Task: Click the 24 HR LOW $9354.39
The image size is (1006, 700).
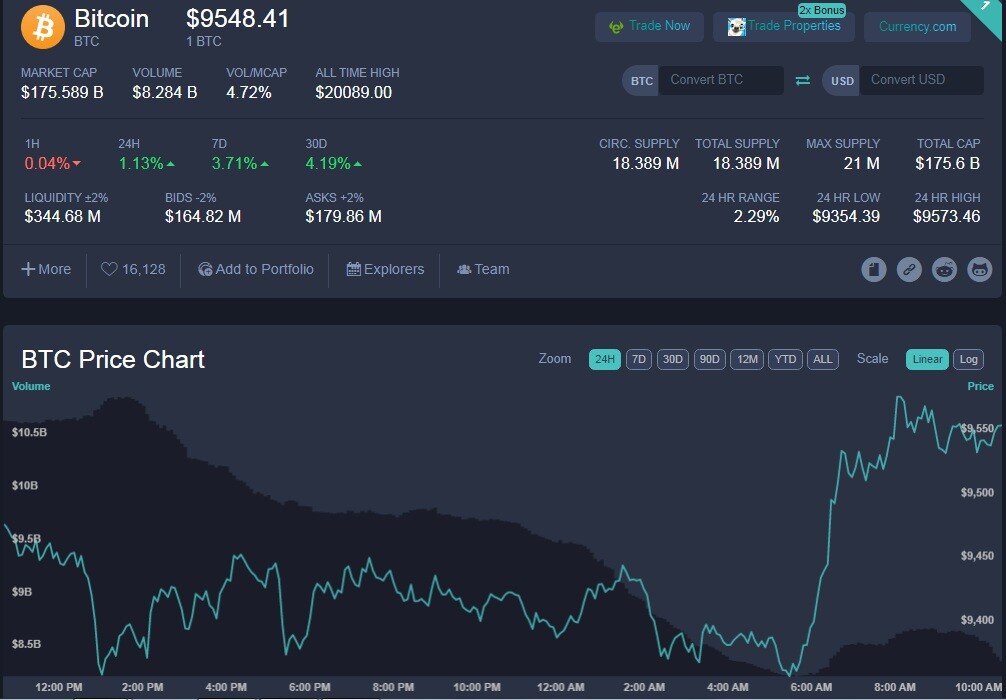Action: click(846, 217)
